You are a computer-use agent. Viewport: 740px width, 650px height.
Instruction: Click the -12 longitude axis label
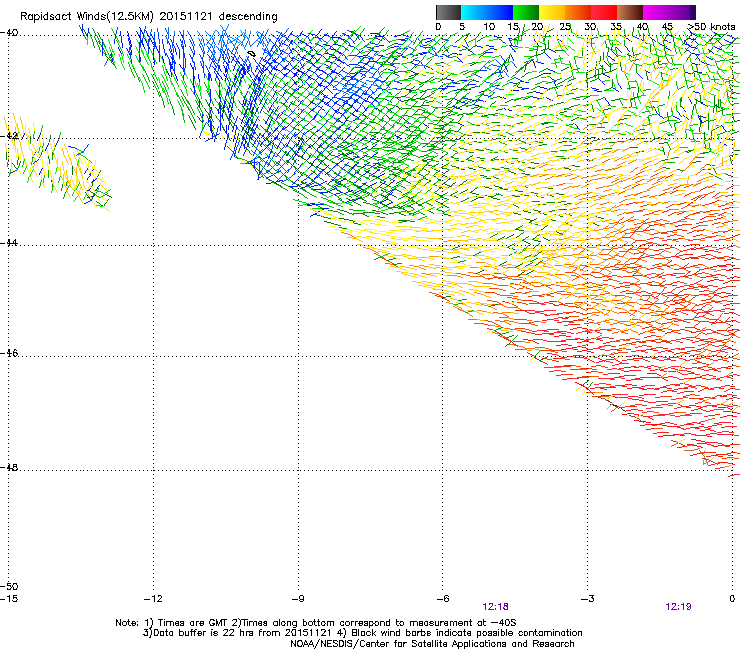point(153,599)
